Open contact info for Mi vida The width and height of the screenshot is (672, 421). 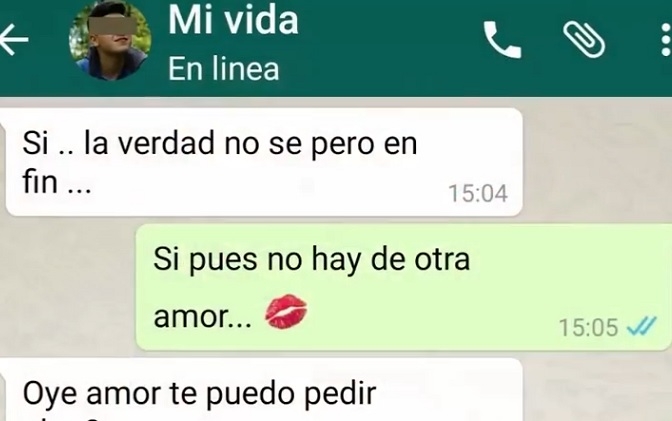pyautogui.click(x=233, y=20)
